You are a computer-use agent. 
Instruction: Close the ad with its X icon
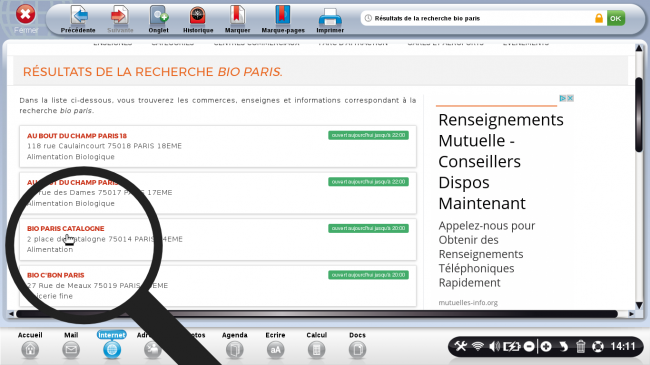(x=570, y=98)
